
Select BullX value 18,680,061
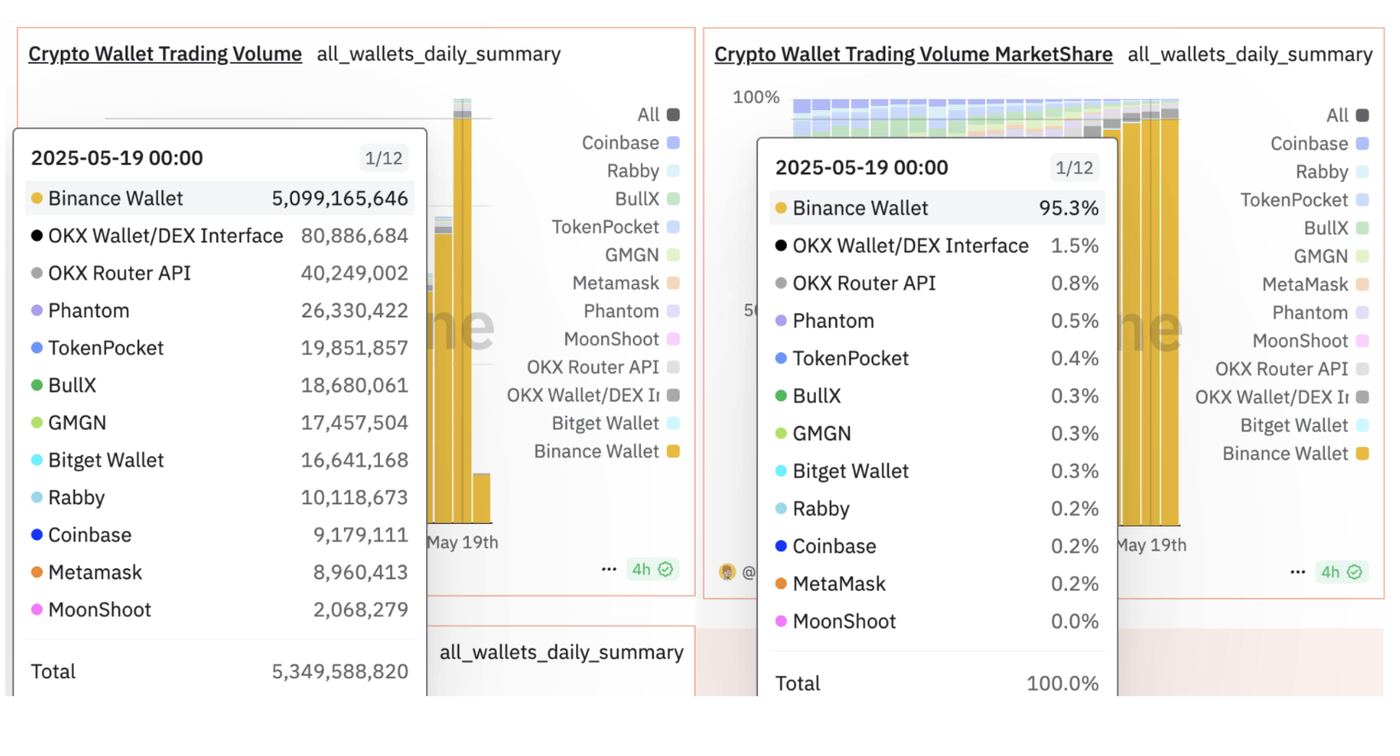tap(355, 385)
